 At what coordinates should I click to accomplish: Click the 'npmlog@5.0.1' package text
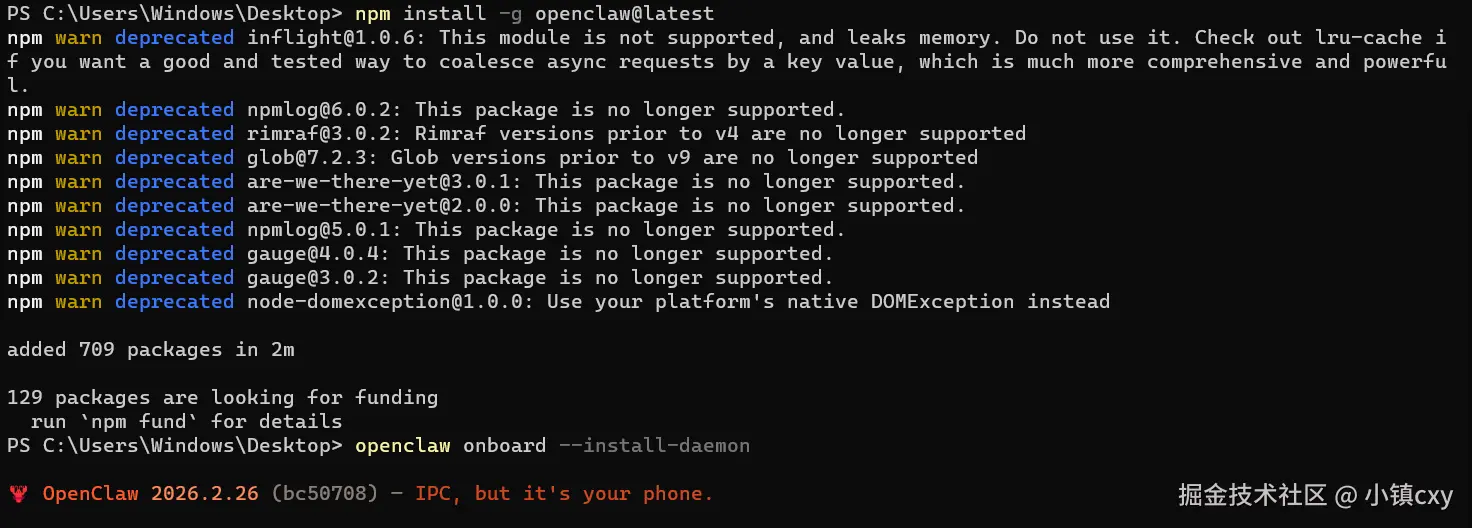pos(323,230)
